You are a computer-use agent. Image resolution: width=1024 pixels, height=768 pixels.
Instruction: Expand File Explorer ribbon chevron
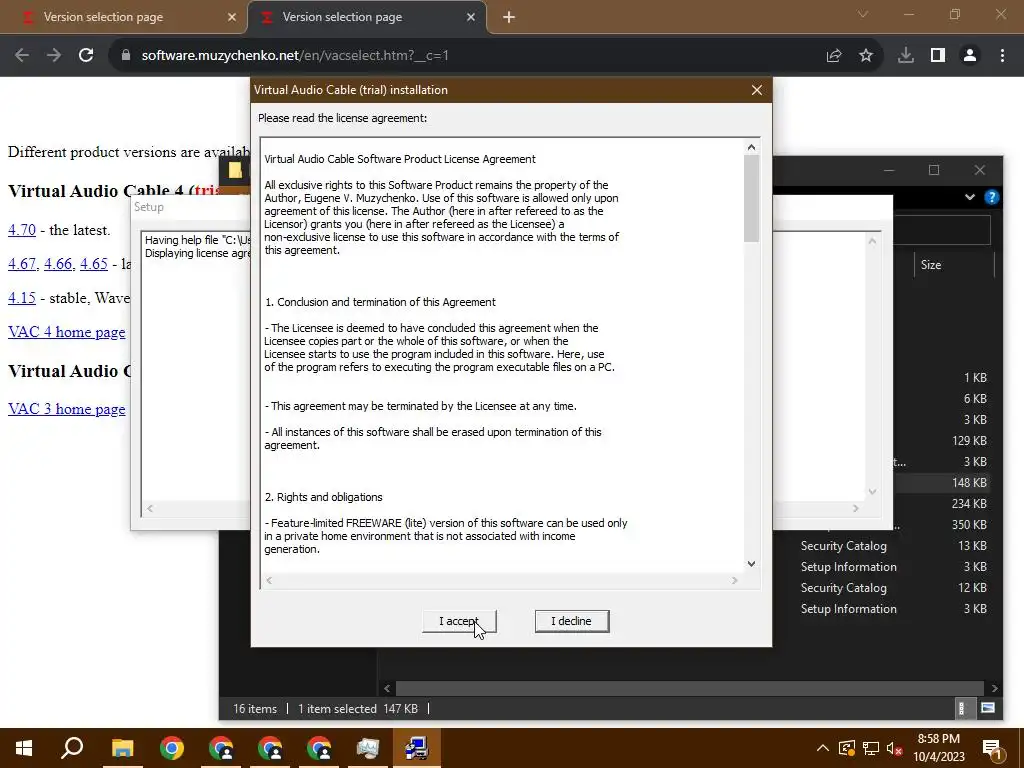[x=970, y=197]
